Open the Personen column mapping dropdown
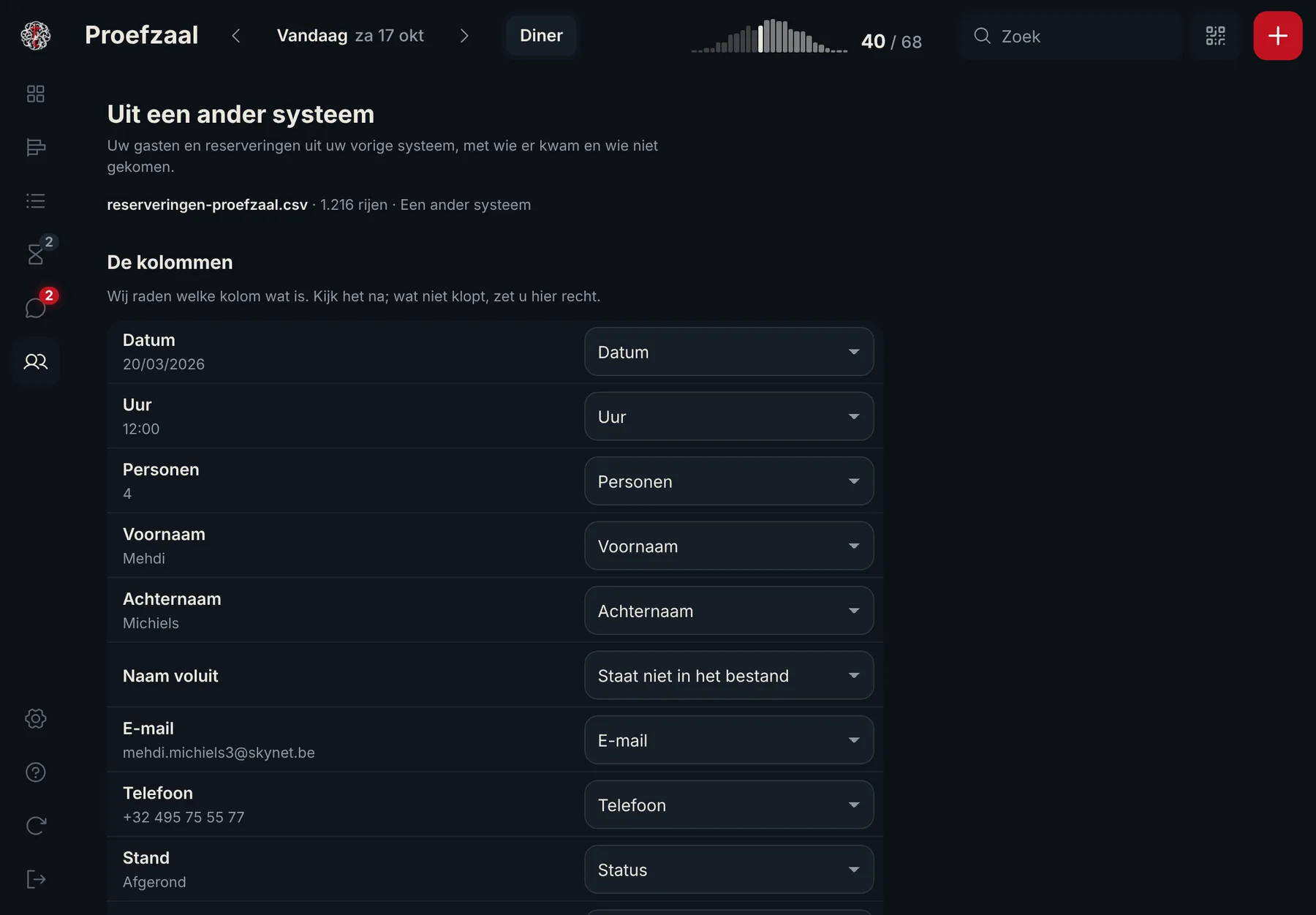Screen dimensions: 1316x915 click(x=729, y=481)
